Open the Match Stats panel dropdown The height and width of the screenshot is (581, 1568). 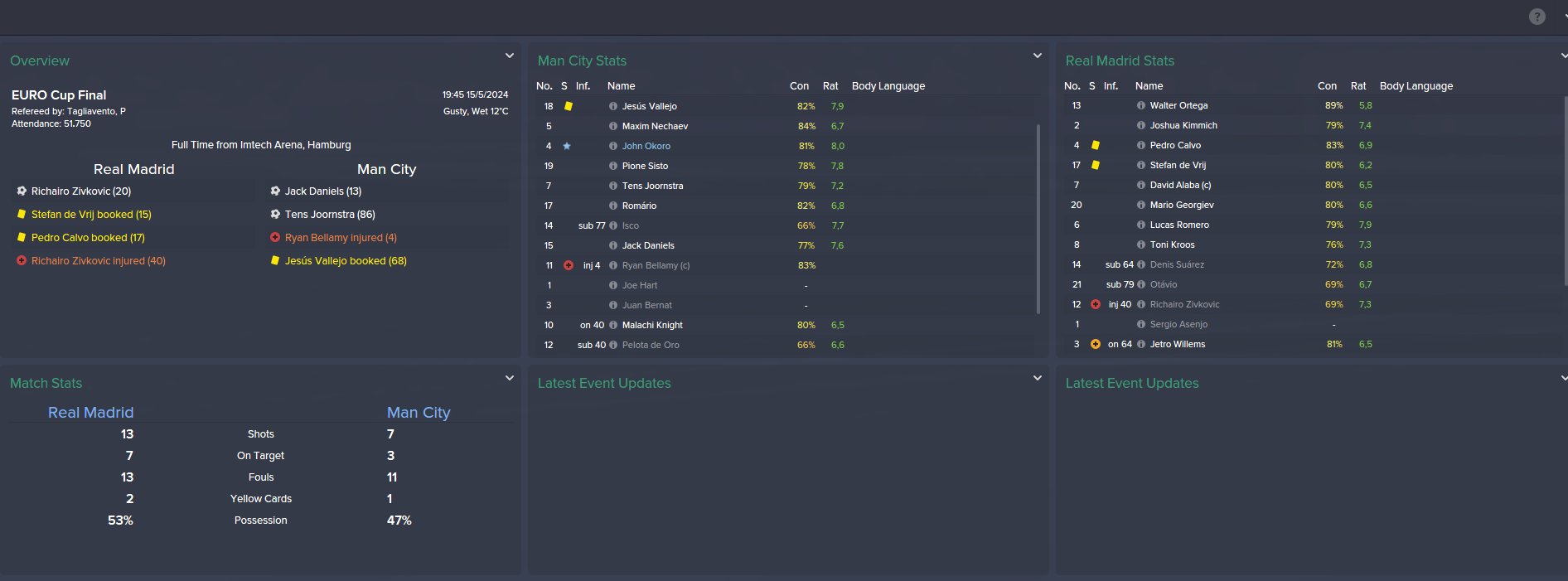point(510,378)
